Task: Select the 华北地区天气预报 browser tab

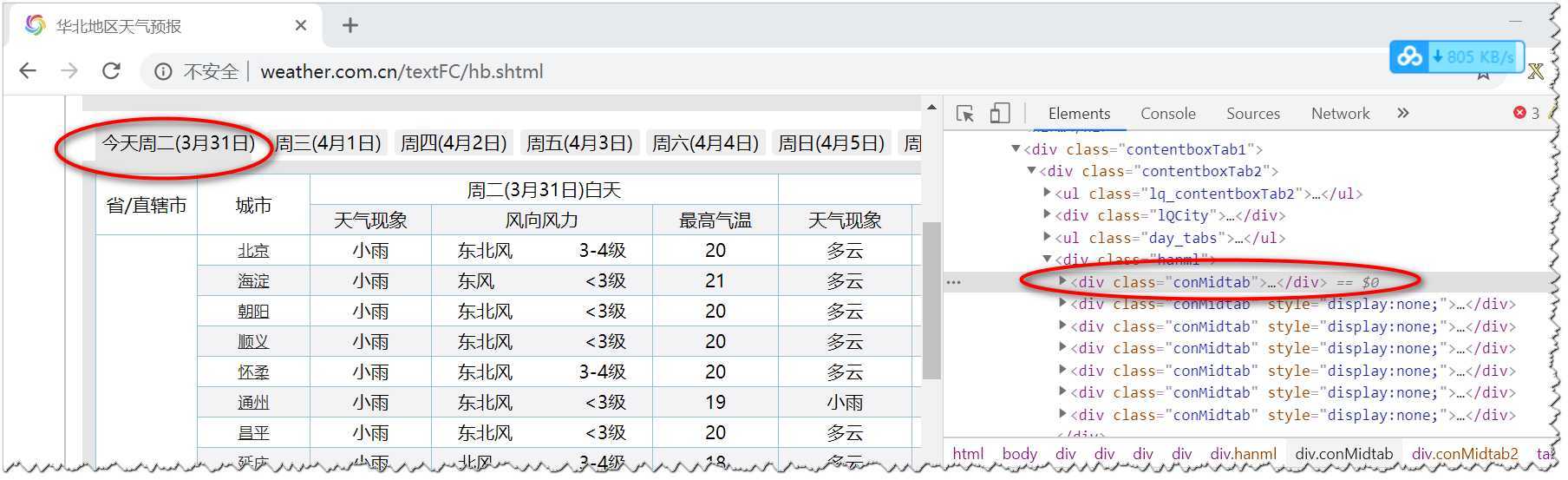Action: click(x=165, y=26)
